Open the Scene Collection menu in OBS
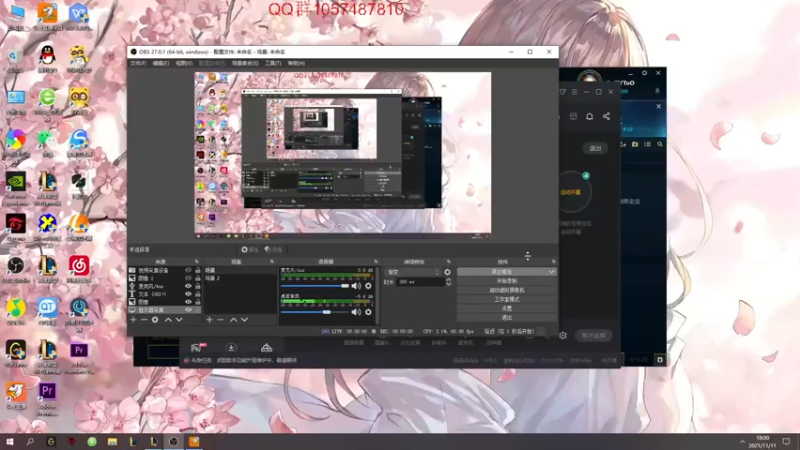800x450 pixels. [245, 63]
